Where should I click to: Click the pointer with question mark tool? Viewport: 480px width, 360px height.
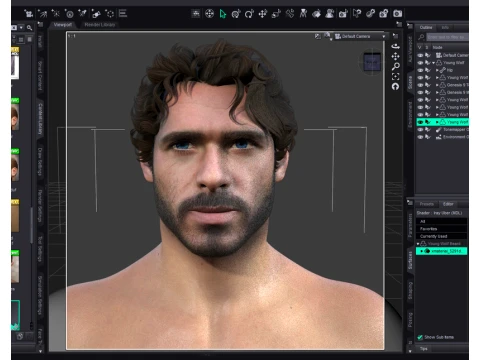coord(357,14)
